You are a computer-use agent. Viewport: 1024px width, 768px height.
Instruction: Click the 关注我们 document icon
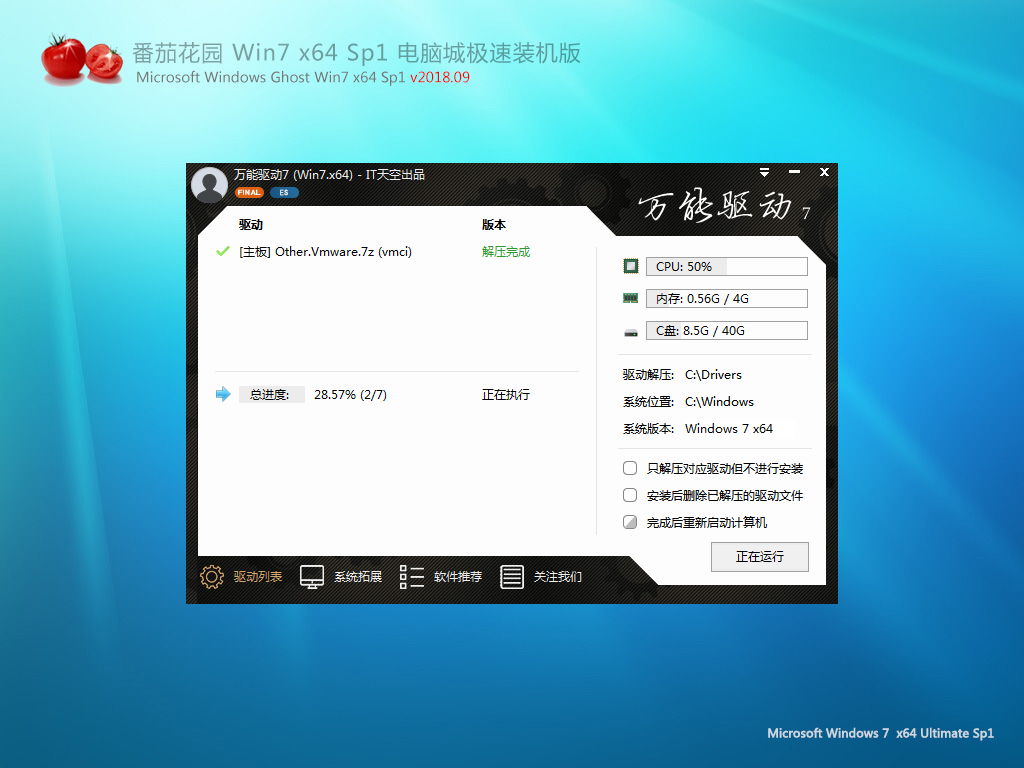pyautogui.click(x=511, y=577)
